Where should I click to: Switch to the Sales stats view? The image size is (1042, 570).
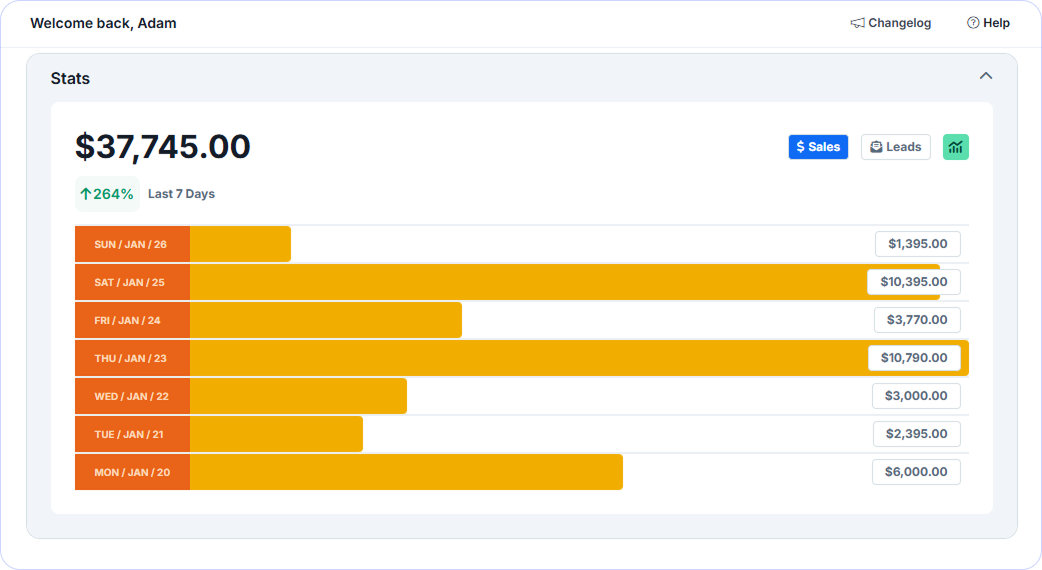(x=818, y=147)
